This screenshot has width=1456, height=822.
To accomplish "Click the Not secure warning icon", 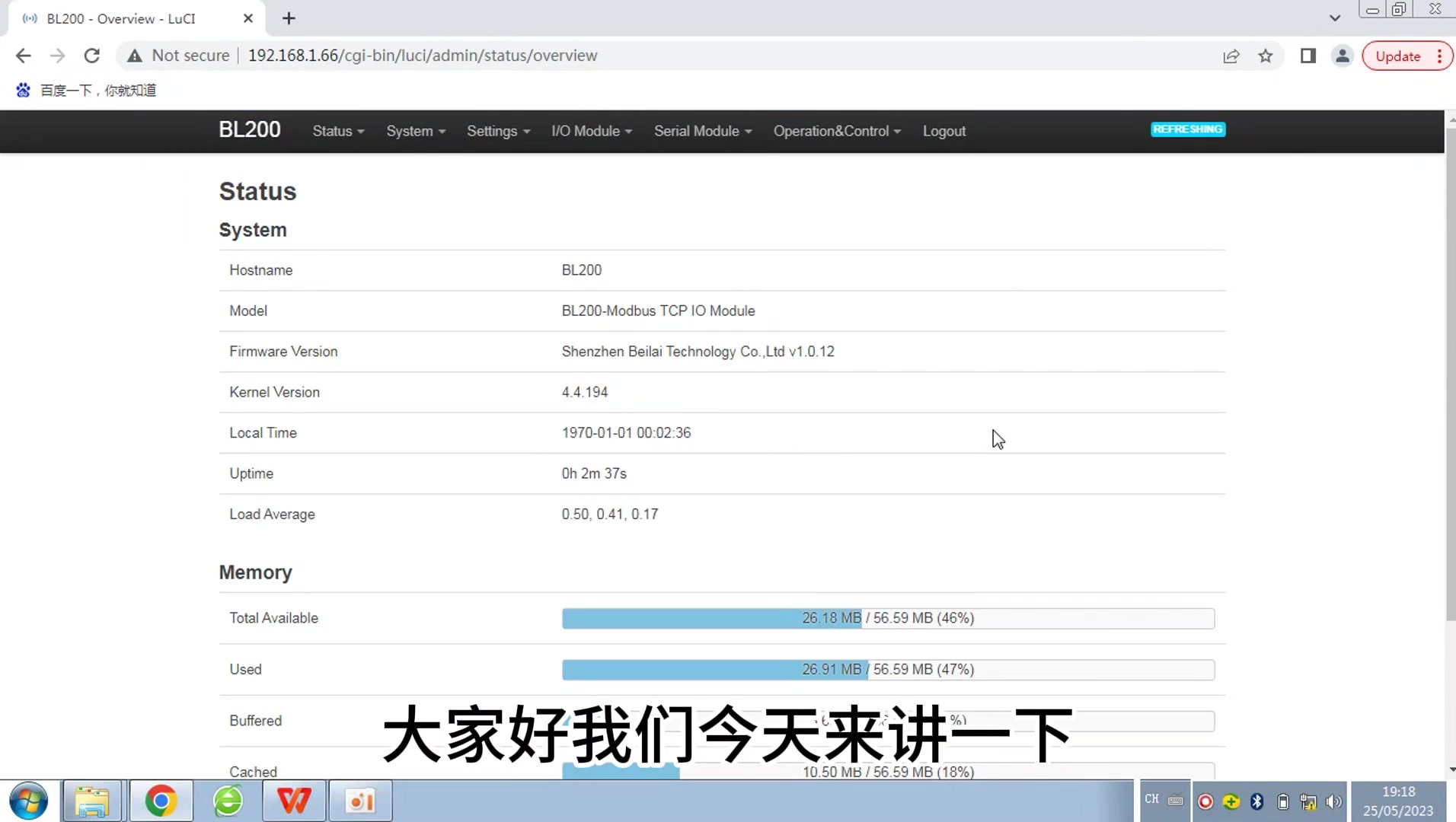I will click(x=135, y=56).
